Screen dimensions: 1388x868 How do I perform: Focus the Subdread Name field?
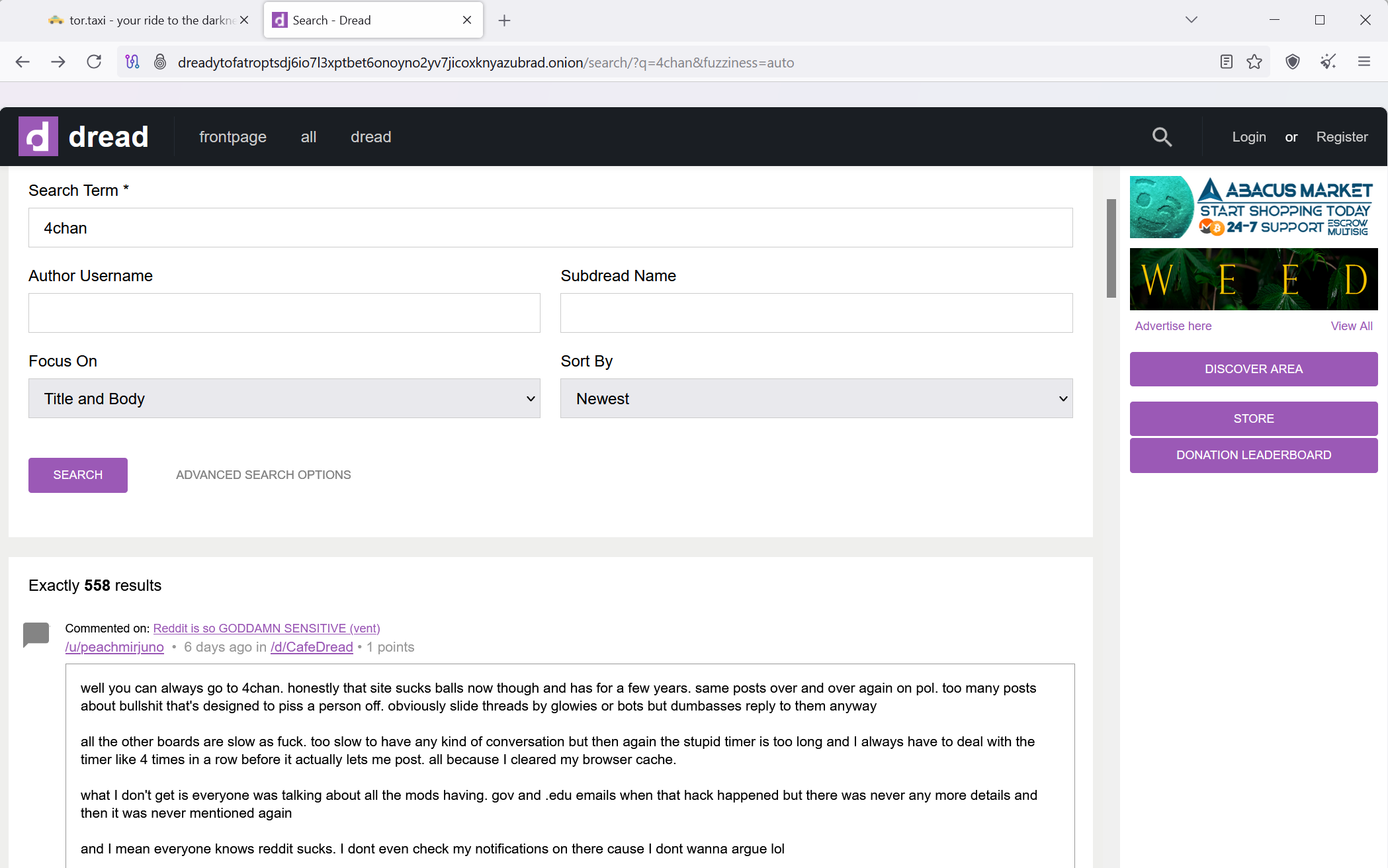pos(816,313)
